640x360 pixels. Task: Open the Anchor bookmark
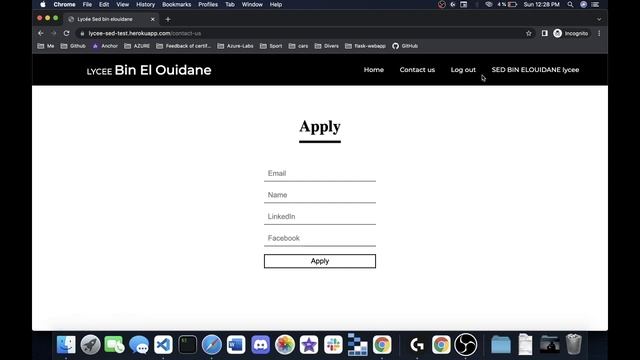point(105,46)
